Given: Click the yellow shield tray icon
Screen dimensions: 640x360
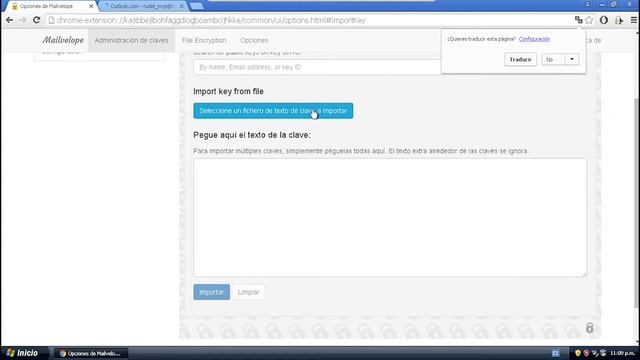Looking at the screenshot, I should pos(578,353).
